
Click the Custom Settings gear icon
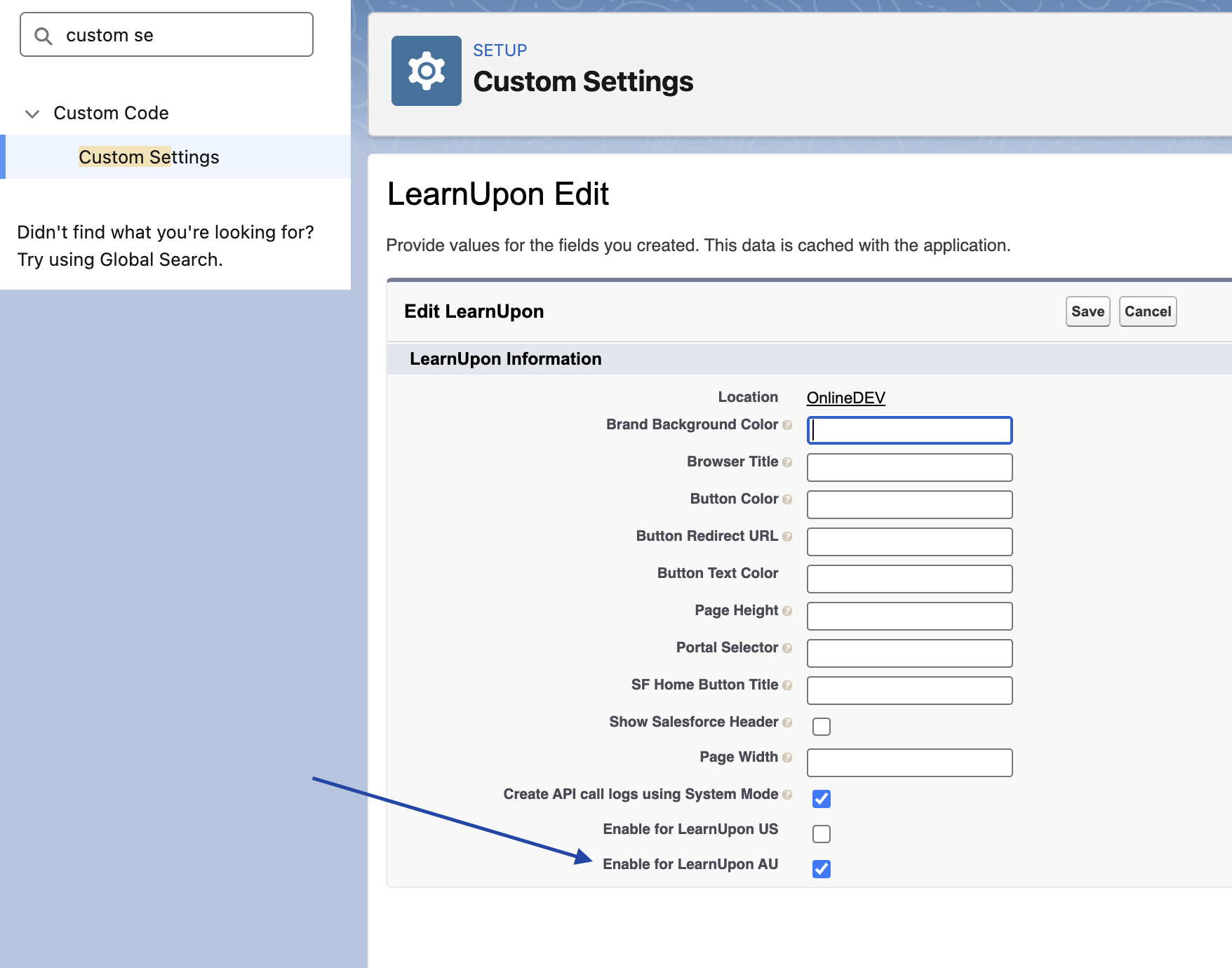(426, 71)
